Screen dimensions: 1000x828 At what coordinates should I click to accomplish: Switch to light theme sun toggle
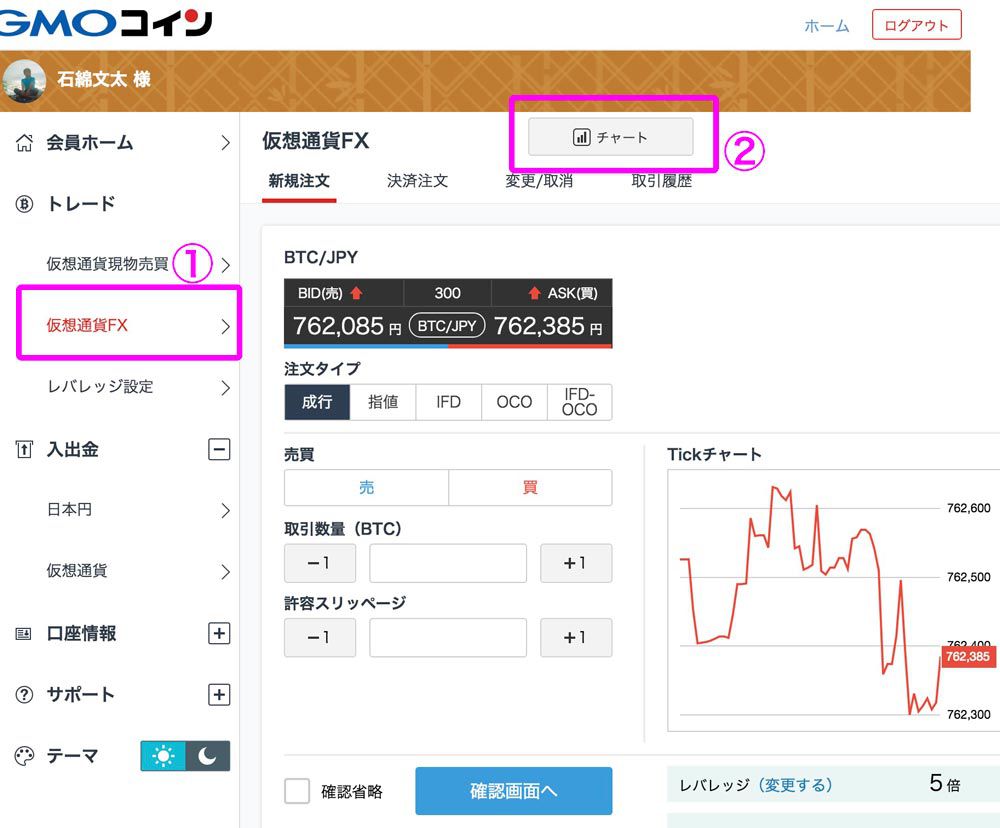point(163,756)
